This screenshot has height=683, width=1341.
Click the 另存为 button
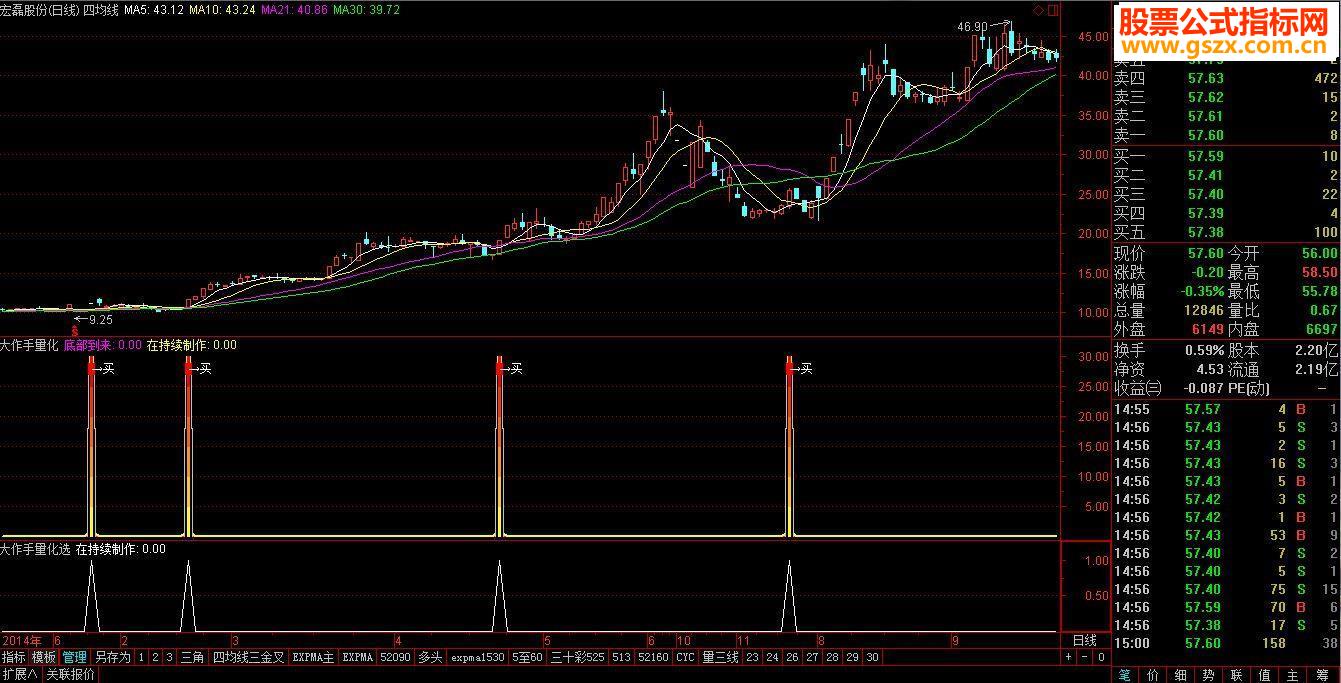(x=113, y=657)
